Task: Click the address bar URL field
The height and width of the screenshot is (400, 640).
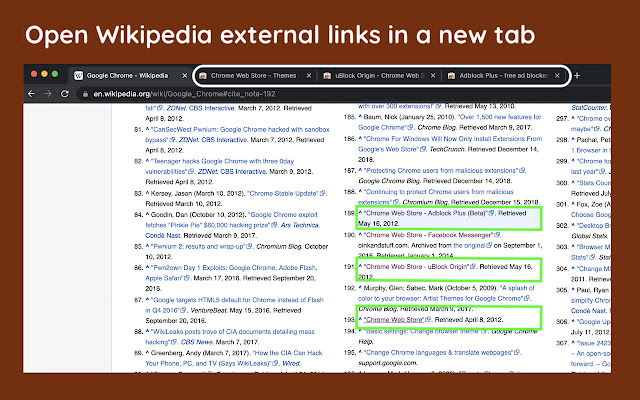Action: (343, 94)
